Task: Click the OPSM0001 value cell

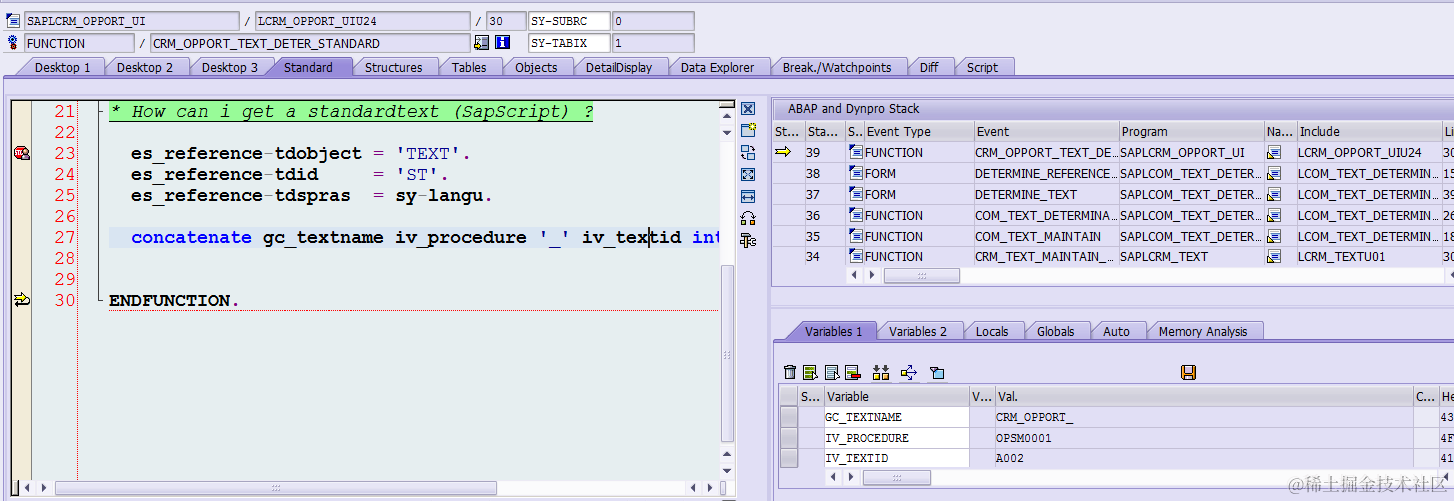Action: pyautogui.click(x=1203, y=438)
